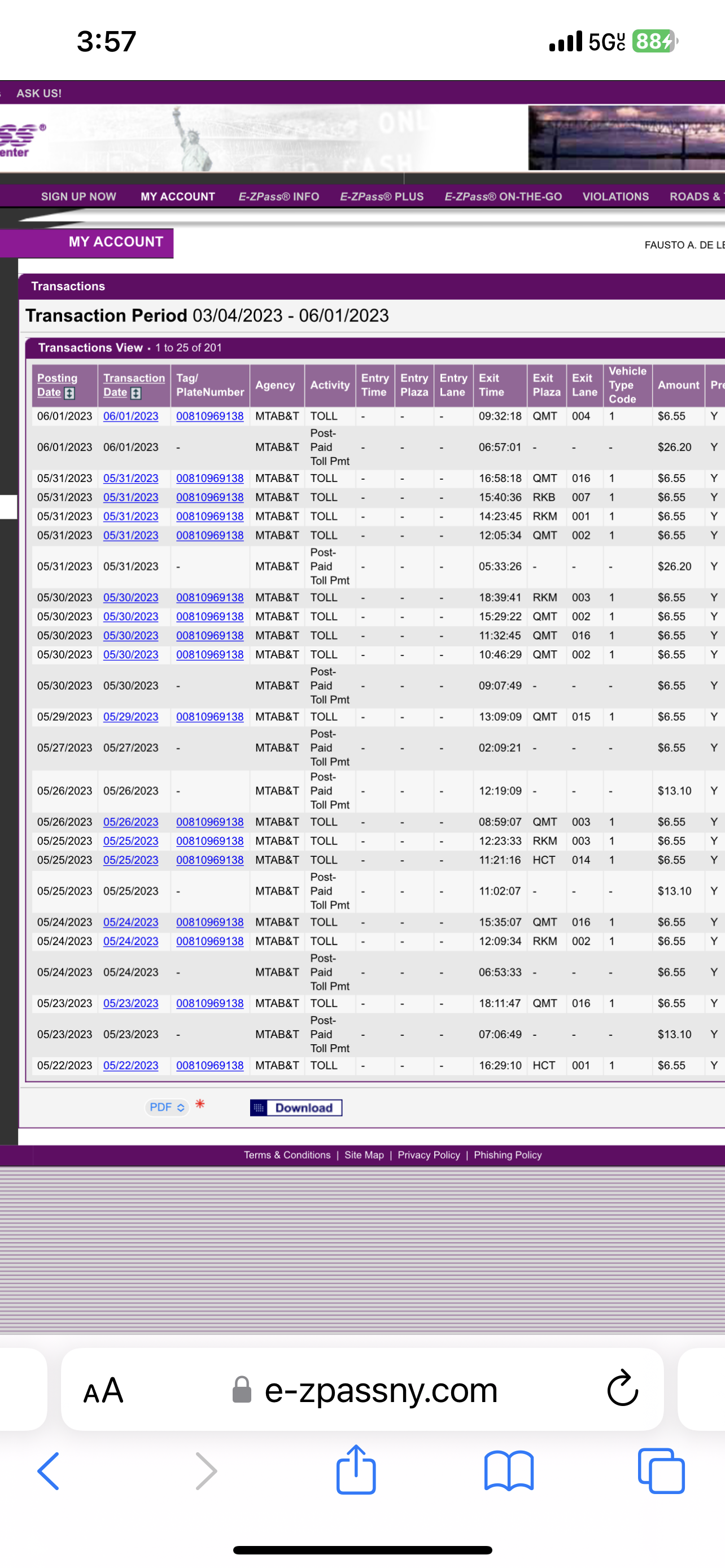The width and height of the screenshot is (725, 1568).
Task: Open transaction date for 16:58:18 toll
Action: click(130, 479)
